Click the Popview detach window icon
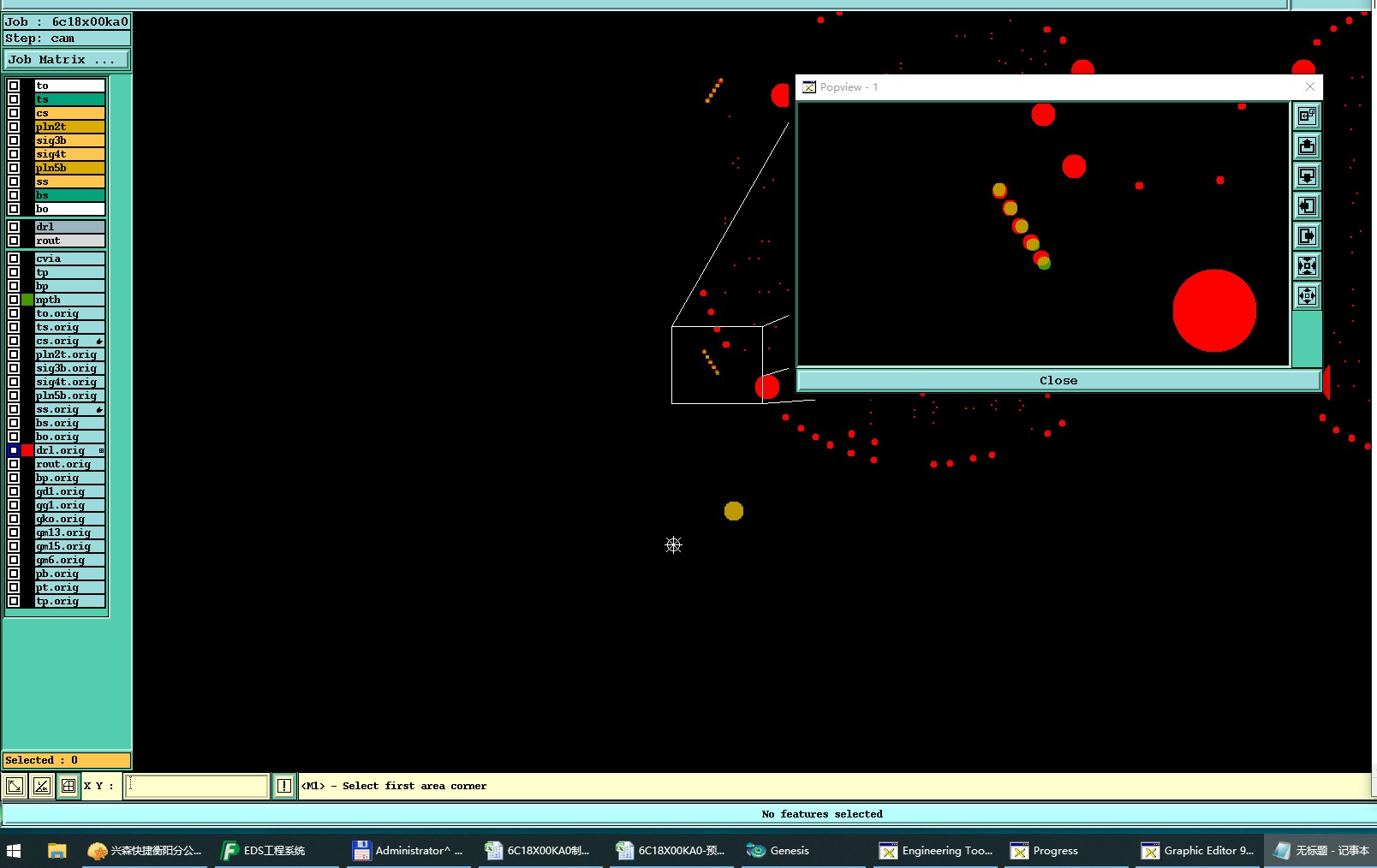This screenshot has height=868, width=1377. click(x=1307, y=116)
